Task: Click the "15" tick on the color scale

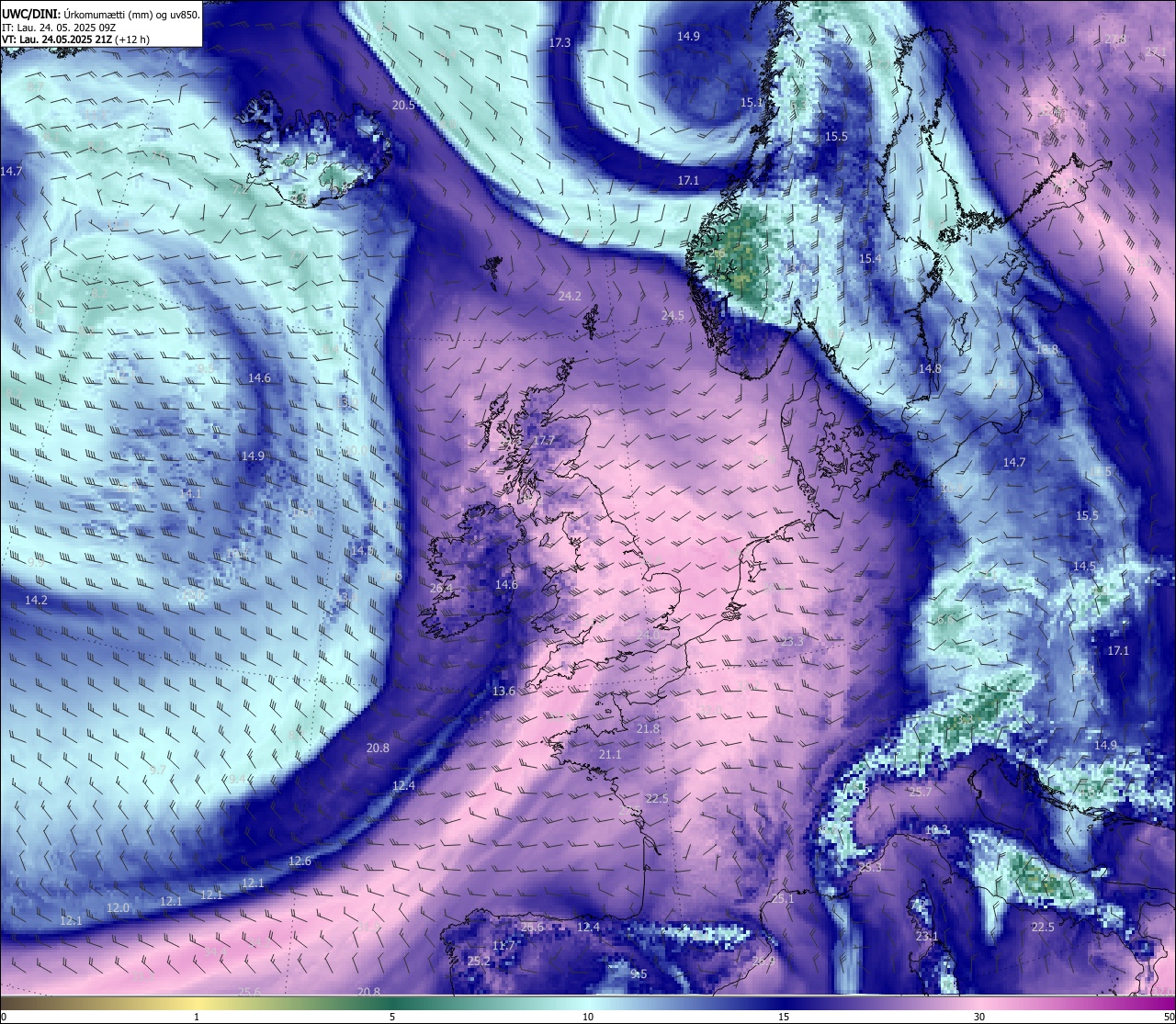Action: click(x=784, y=1017)
